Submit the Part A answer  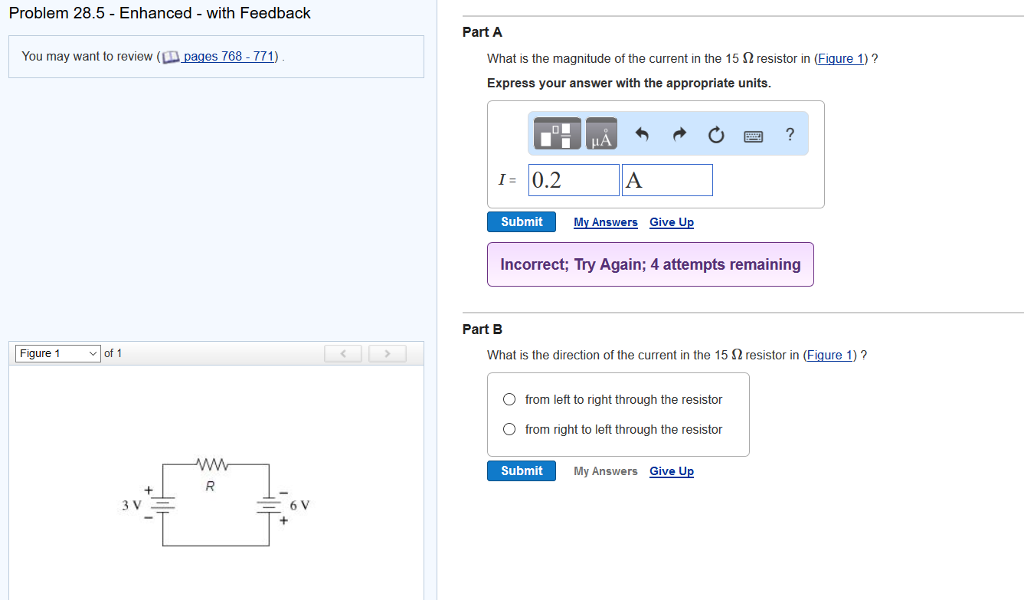[x=521, y=222]
